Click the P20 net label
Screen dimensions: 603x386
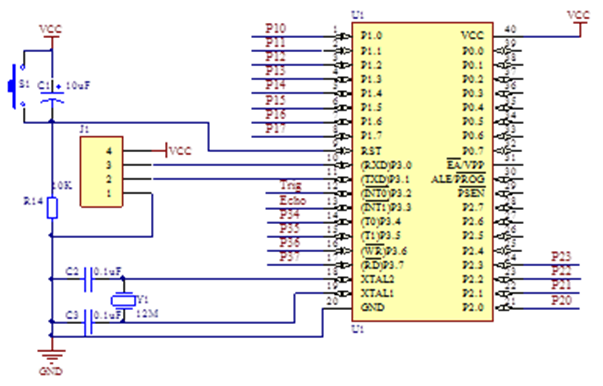561,300
